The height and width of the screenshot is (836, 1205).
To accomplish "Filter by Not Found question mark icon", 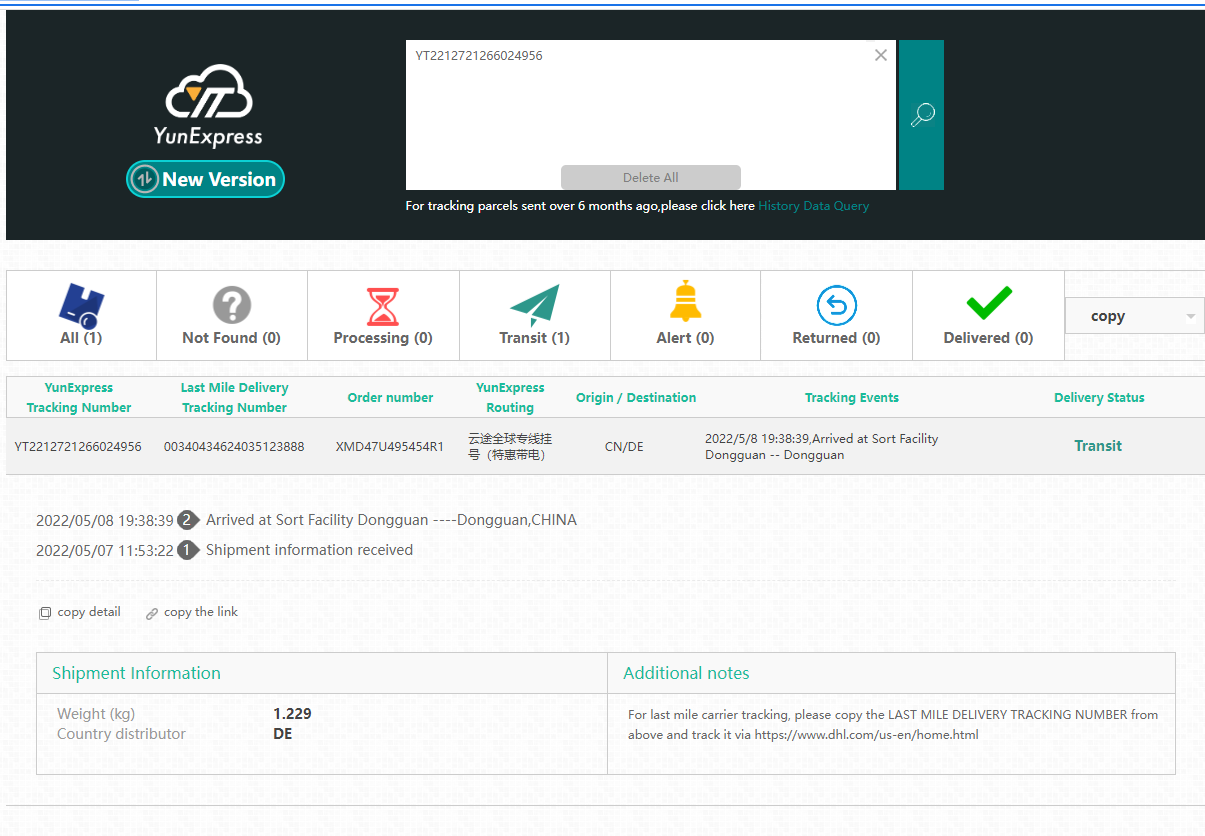I will (x=231, y=306).
